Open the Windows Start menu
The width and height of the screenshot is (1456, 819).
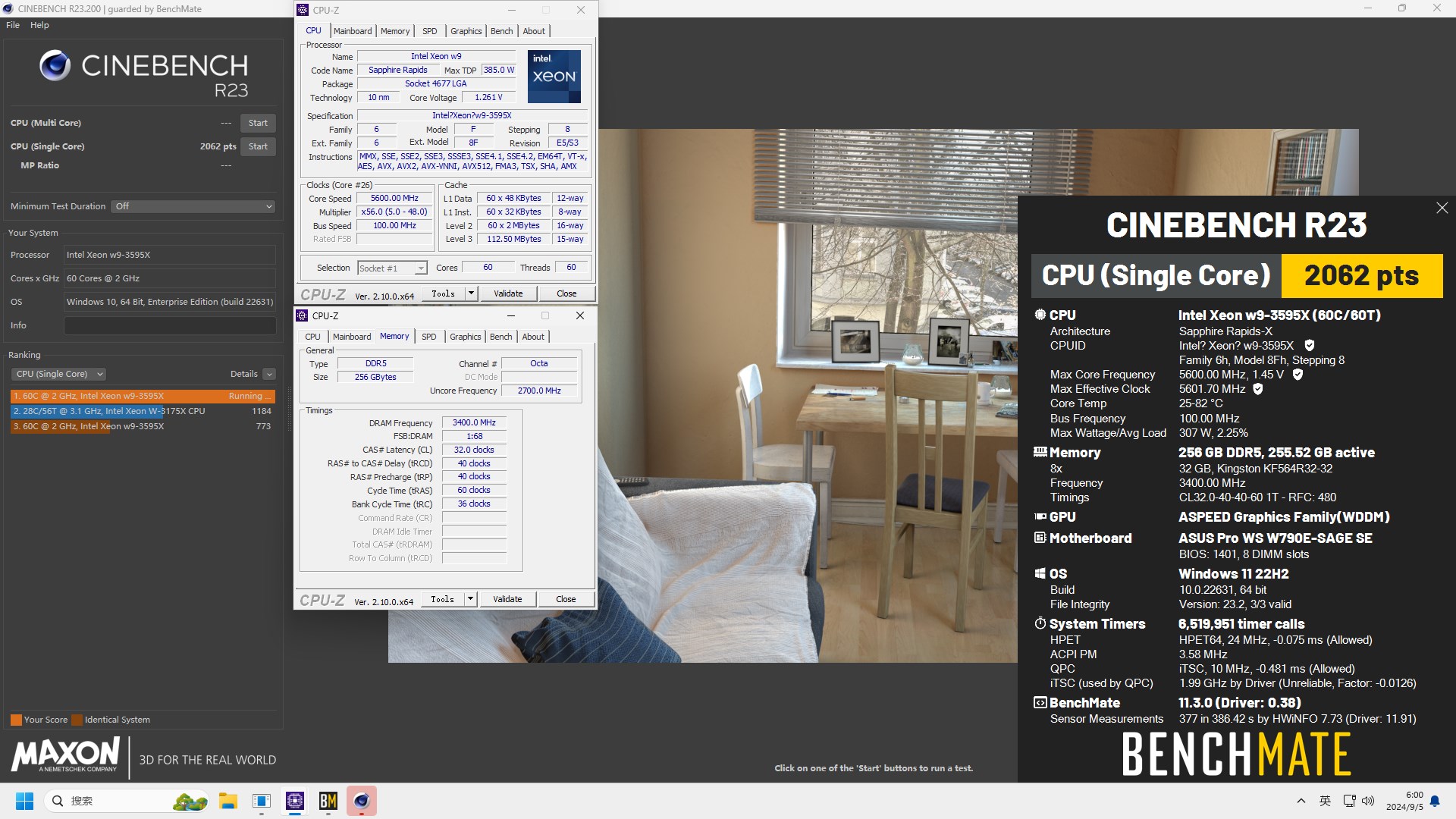click(x=24, y=801)
